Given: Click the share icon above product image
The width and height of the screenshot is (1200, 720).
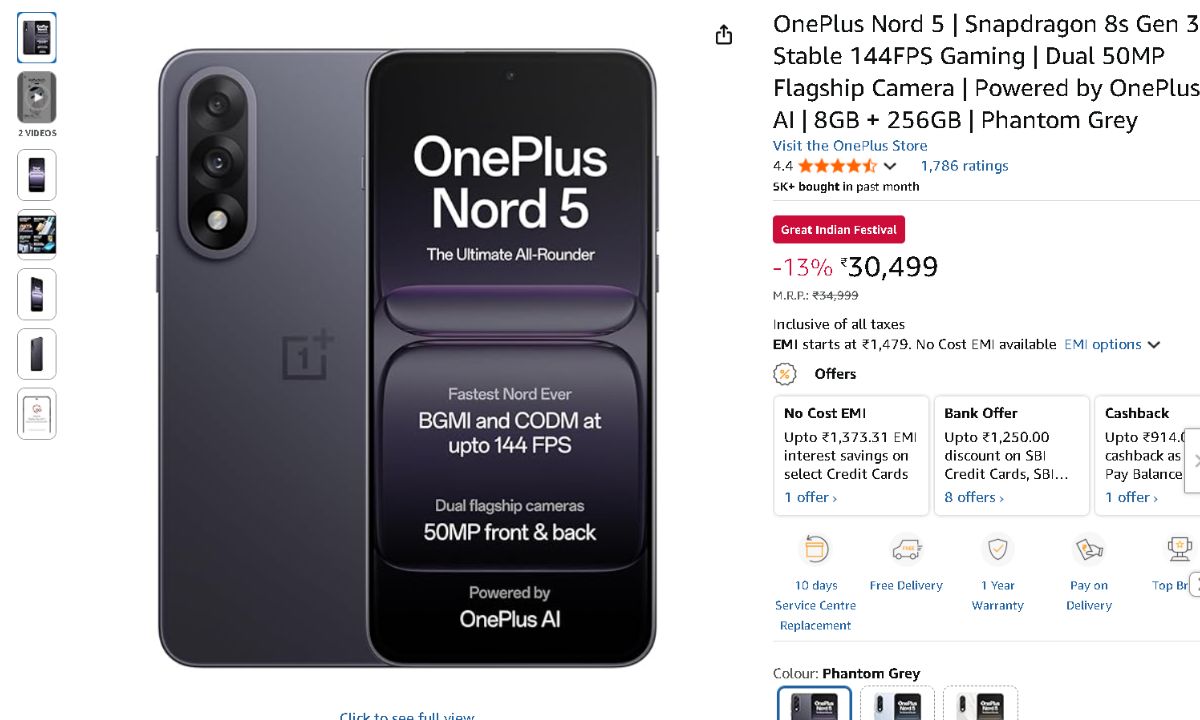Looking at the screenshot, I should point(724,36).
